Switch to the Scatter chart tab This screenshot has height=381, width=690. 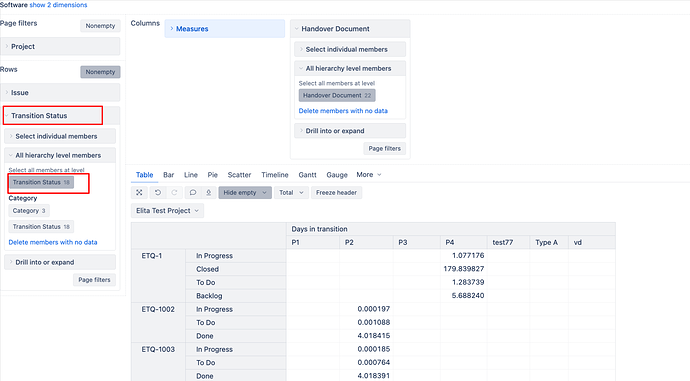click(x=239, y=175)
